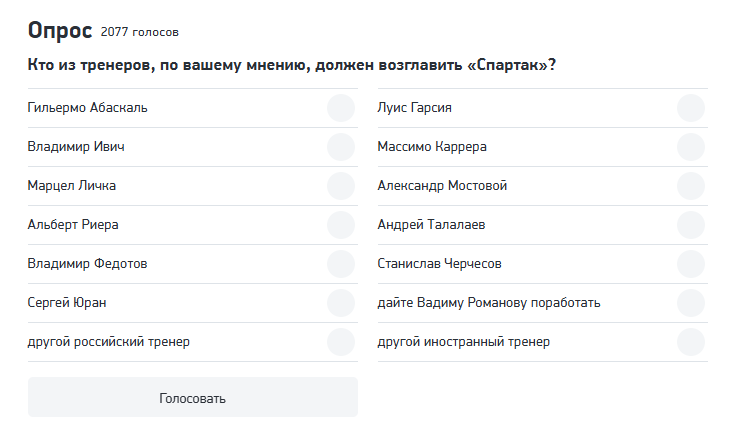The height and width of the screenshot is (430, 731).
Task: Click the Опрос heading
Action: pyautogui.click(x=60, y=31)
